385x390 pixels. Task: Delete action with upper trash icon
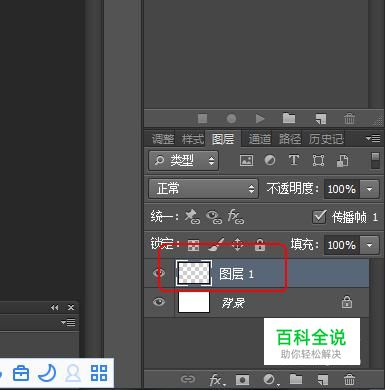point(349,118)
